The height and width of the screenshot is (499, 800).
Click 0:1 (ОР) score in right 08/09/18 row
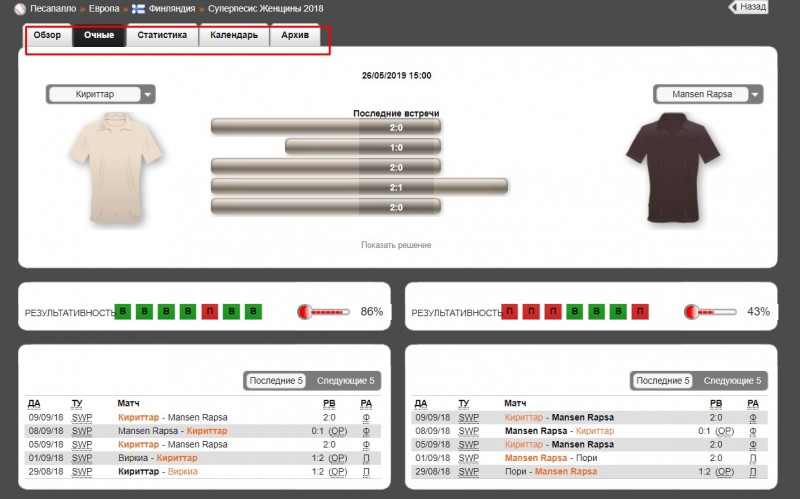(716, 431)
